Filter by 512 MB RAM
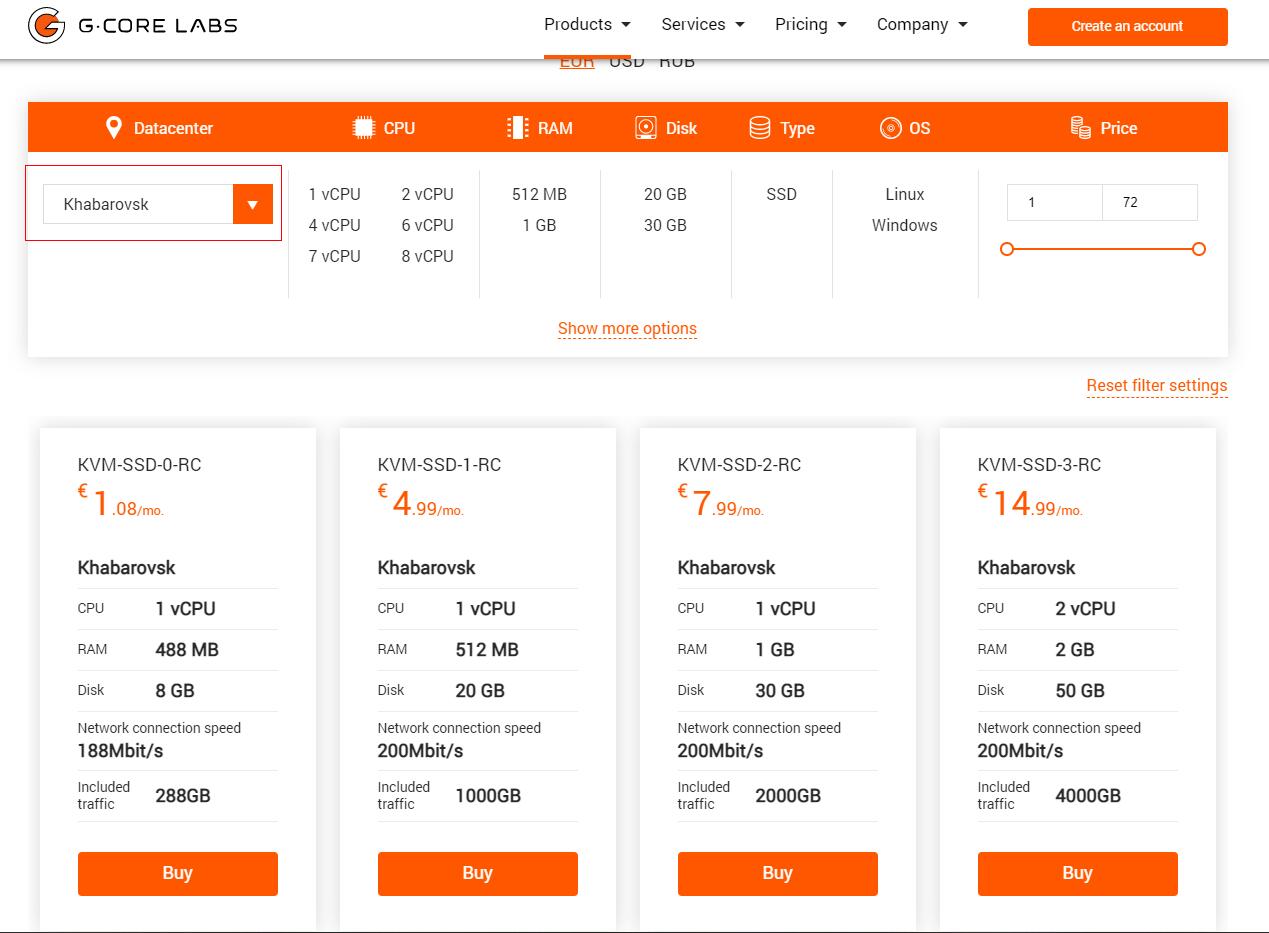 click(x=539, y=194)
